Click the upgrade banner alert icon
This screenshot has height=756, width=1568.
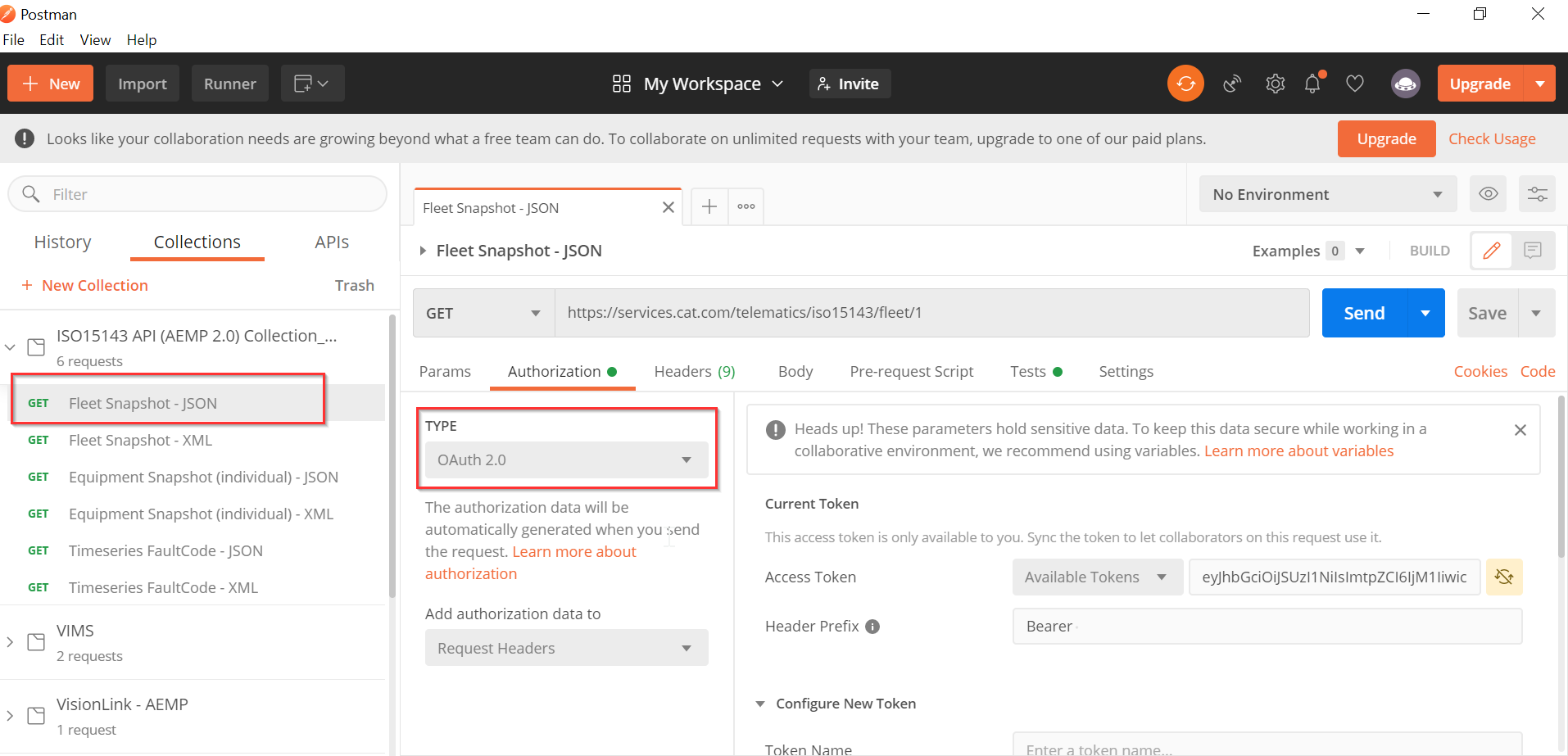(x=25, y=138)
